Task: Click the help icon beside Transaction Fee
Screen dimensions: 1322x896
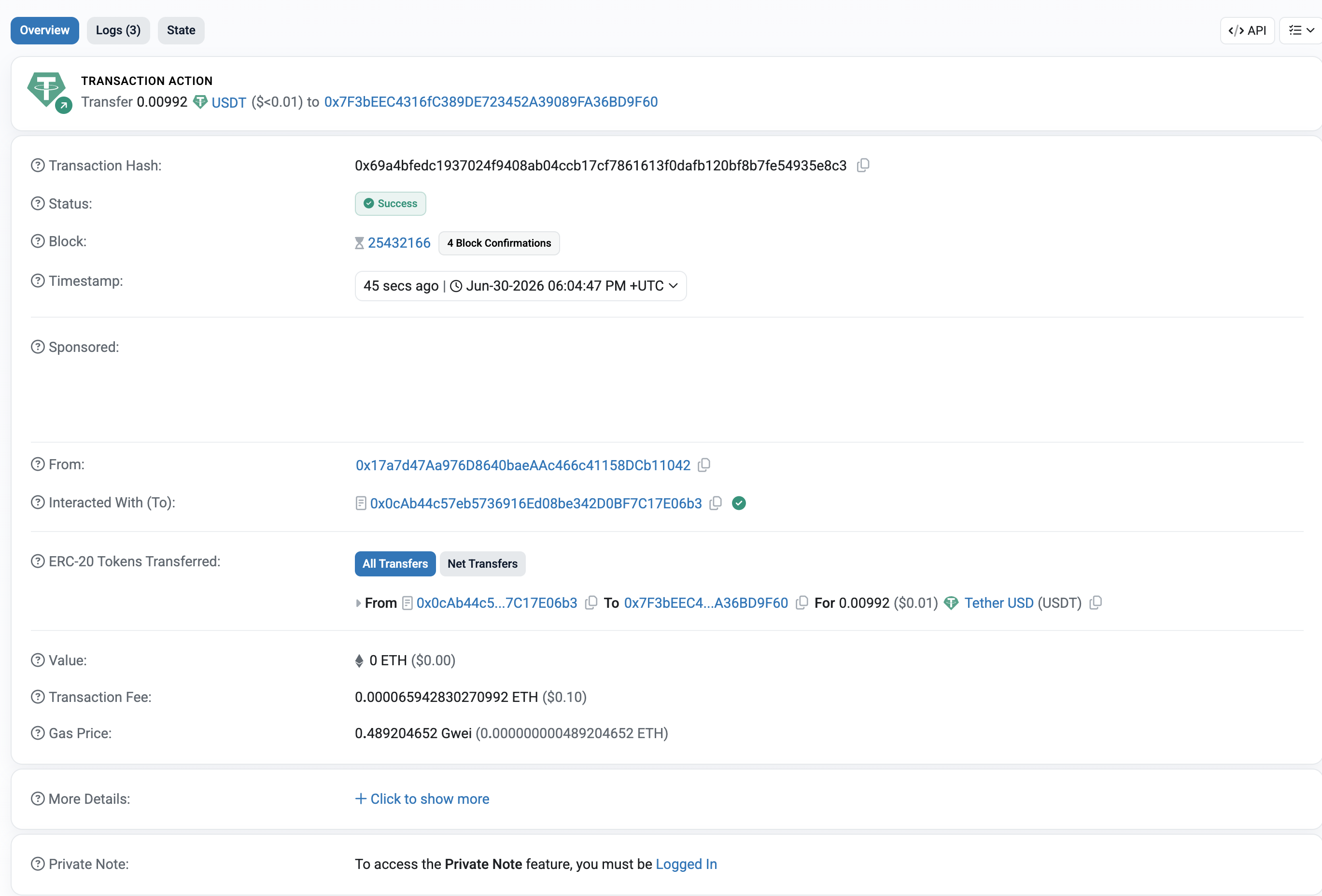Action: coord(38,696)
